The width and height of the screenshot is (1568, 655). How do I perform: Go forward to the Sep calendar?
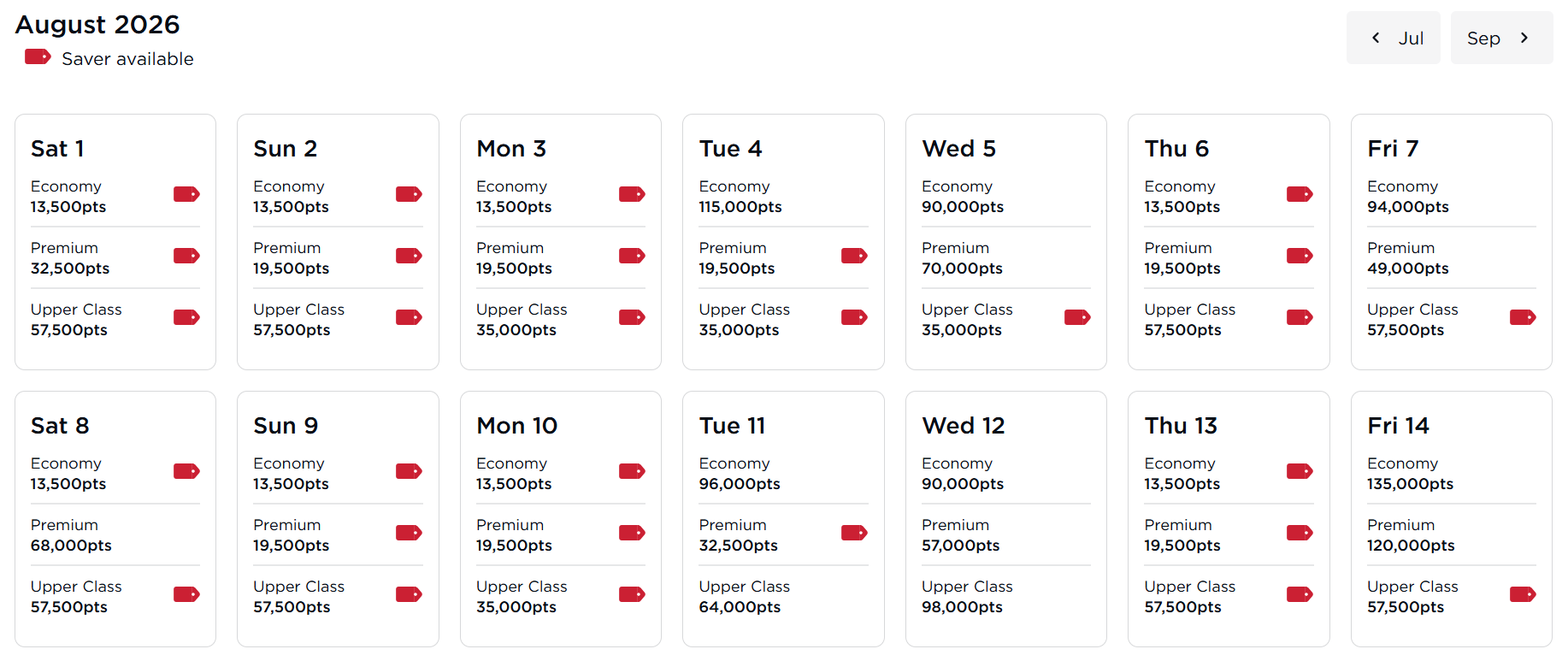pyautogui.click(x=1501, y=38)
